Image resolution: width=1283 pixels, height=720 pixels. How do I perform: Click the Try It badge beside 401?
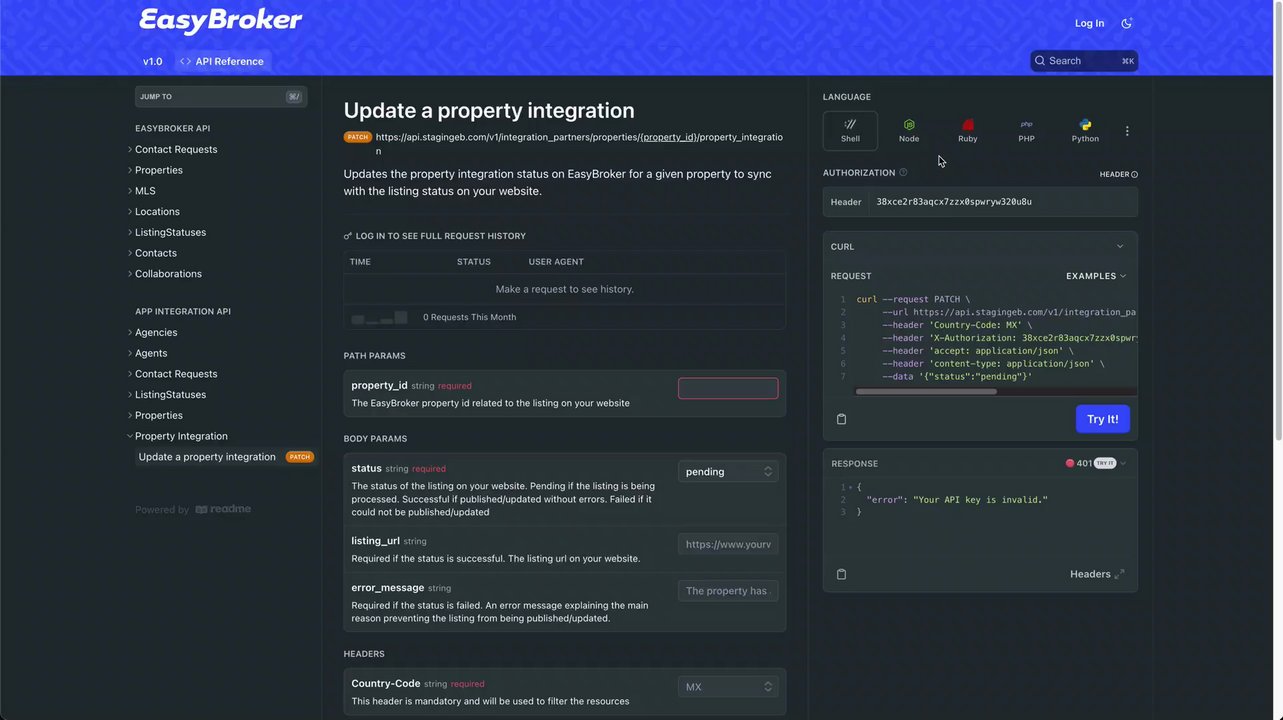click(x=1104, y=463)
